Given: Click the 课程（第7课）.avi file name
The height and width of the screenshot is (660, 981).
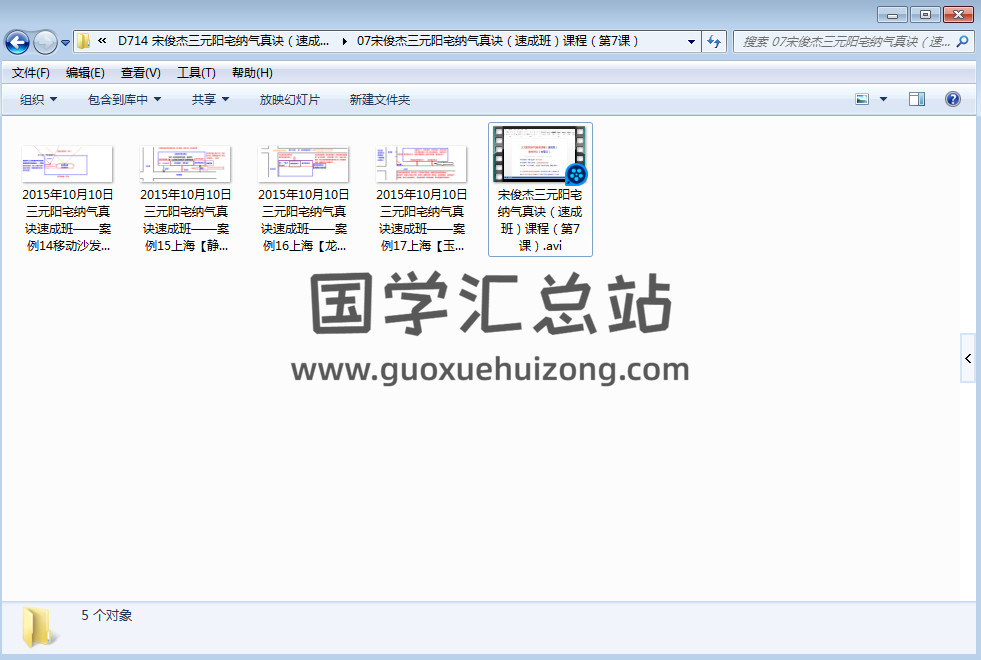Looking at the screenshot, I should (x=540, y=220).
